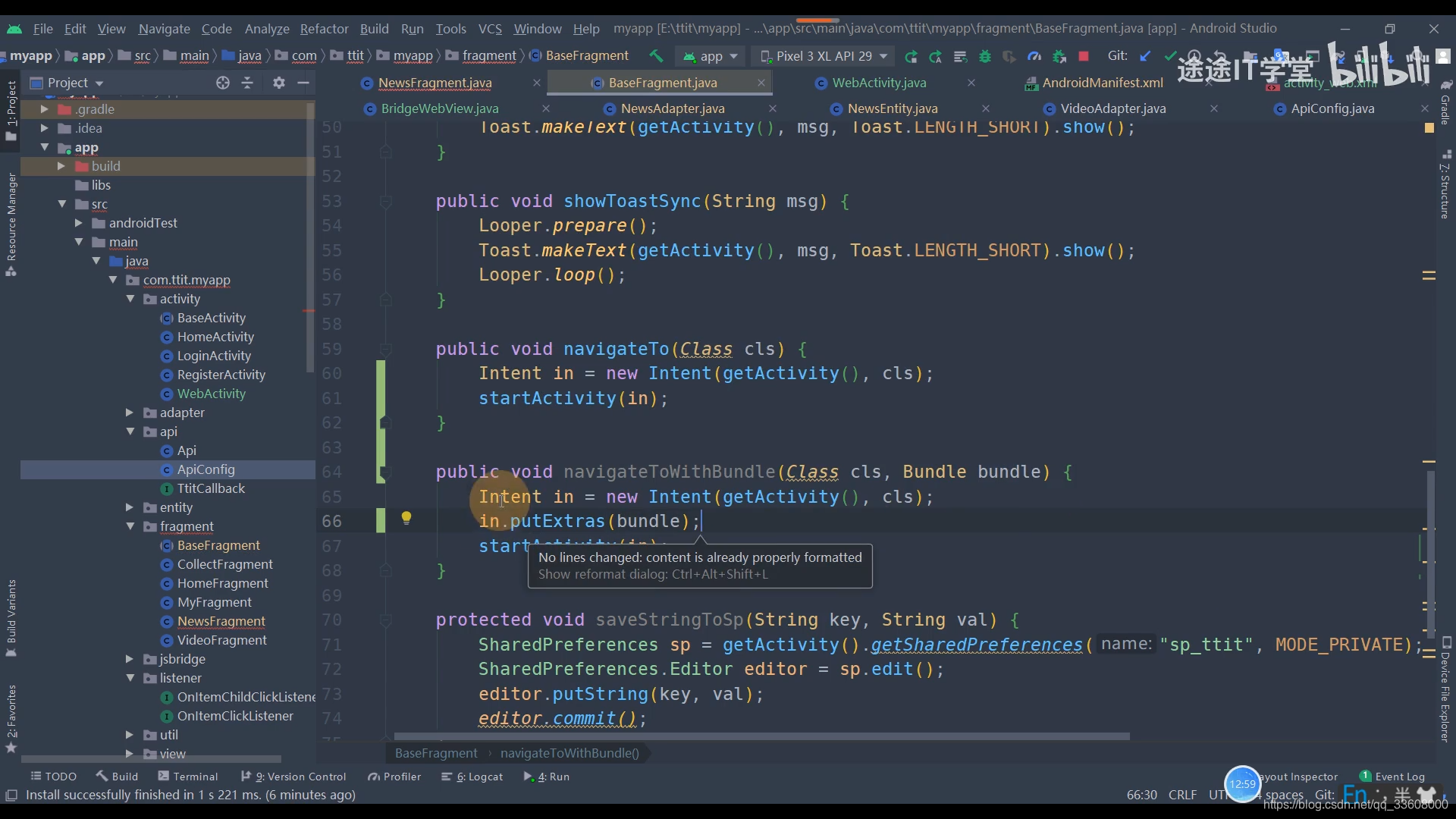Click Collapse All icon in Project panel

tap(247, 83)
